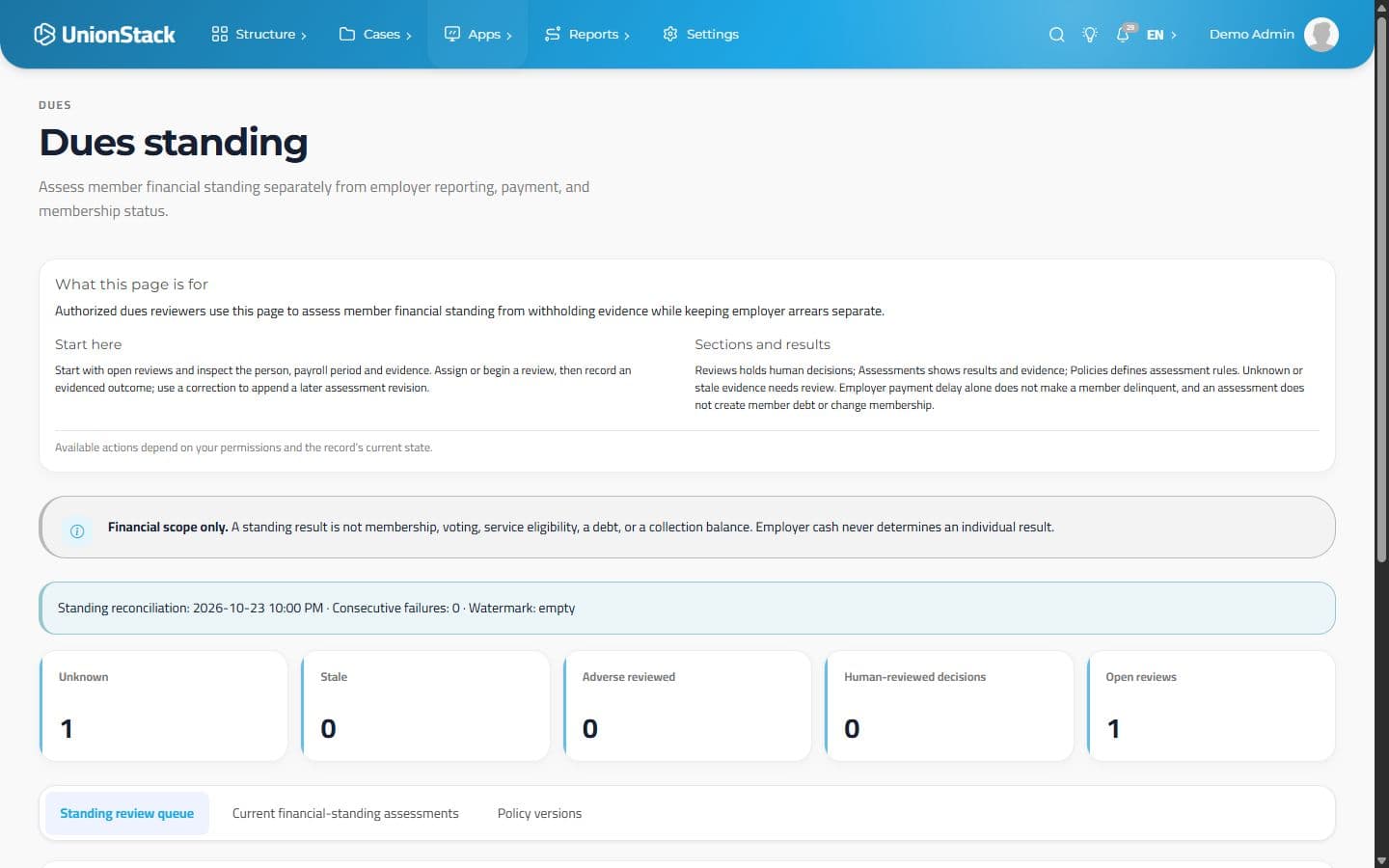Image resolution: width=1389 pixels, height=868 pixels.
Task: Click the 'DUES' breadcrumb label
Action: coord(55,105)
